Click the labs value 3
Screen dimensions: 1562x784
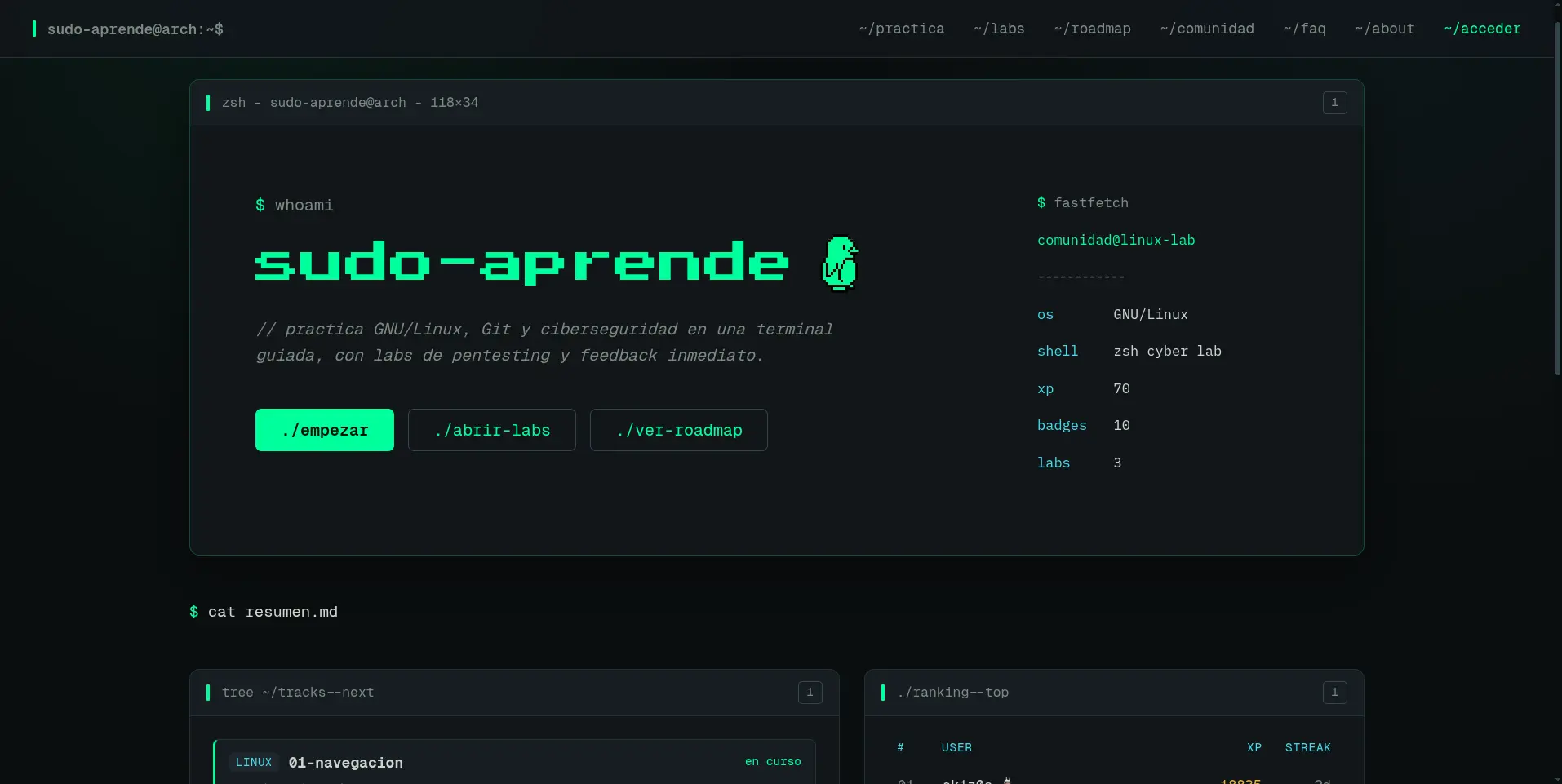(x=1118, y=463)
